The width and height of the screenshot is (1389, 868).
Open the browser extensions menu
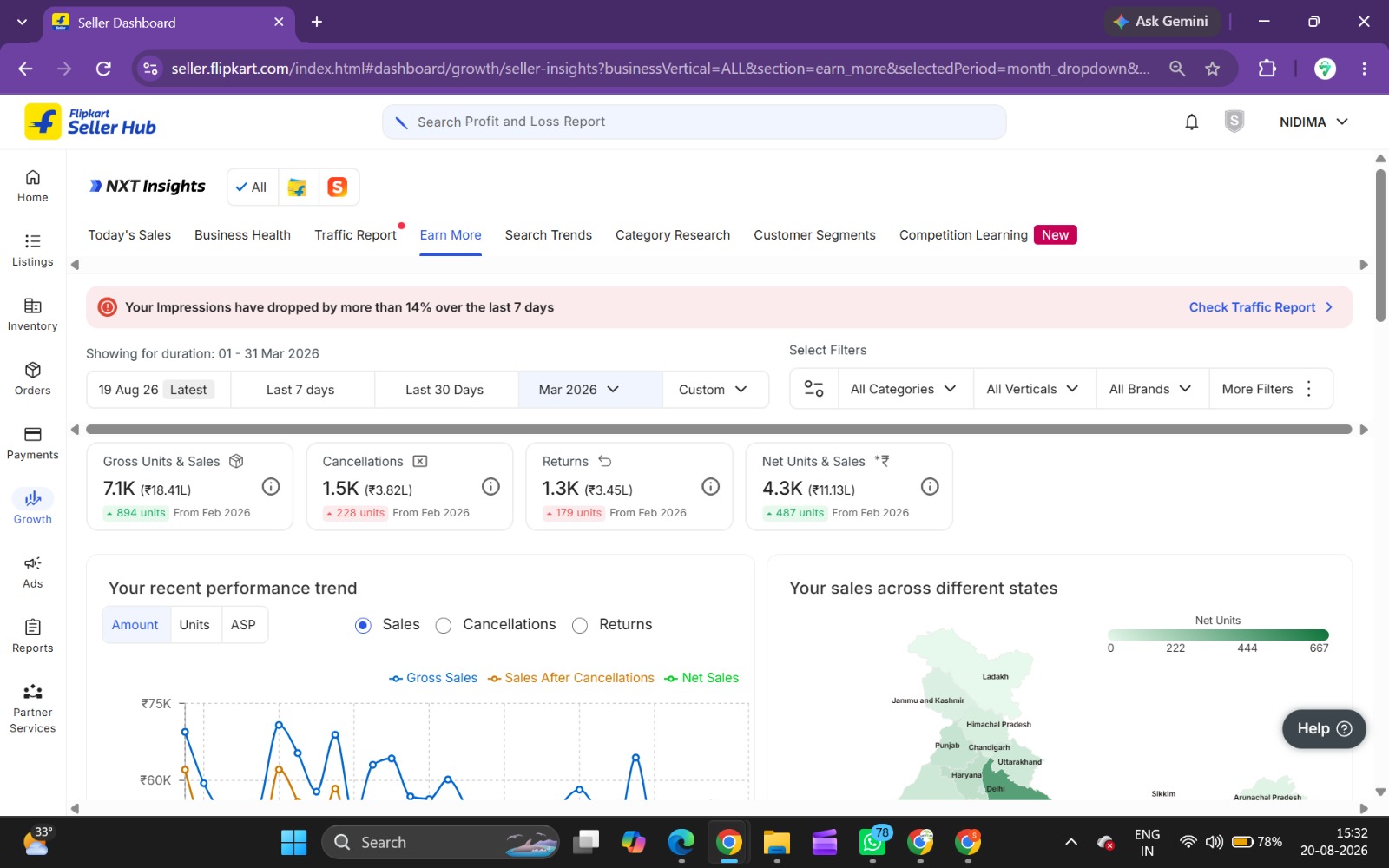coord(1267,69)
